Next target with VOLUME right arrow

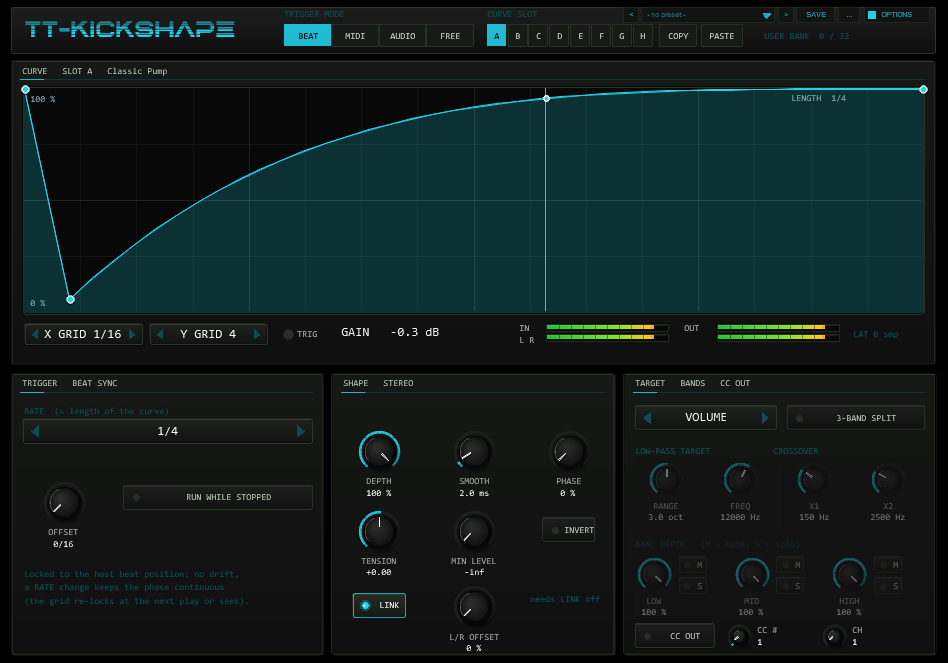765,418
